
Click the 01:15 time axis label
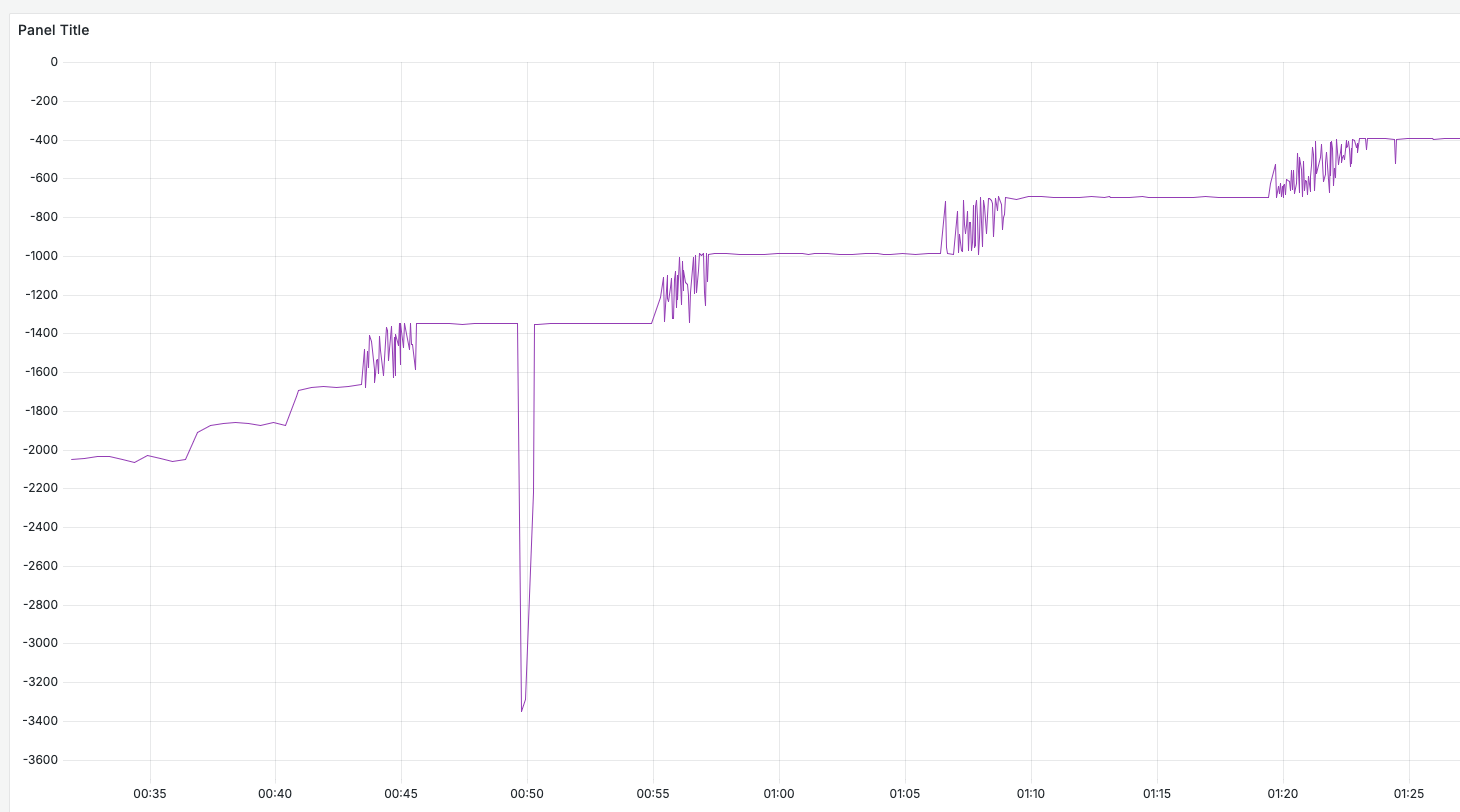pos(1157,794)
